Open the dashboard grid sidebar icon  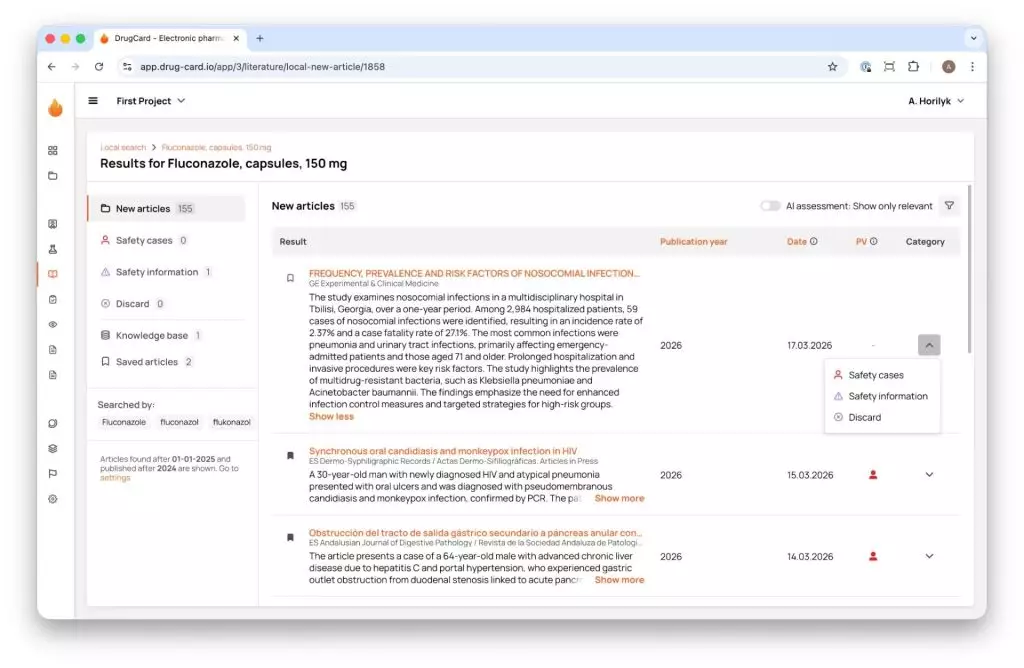point(53,150)
